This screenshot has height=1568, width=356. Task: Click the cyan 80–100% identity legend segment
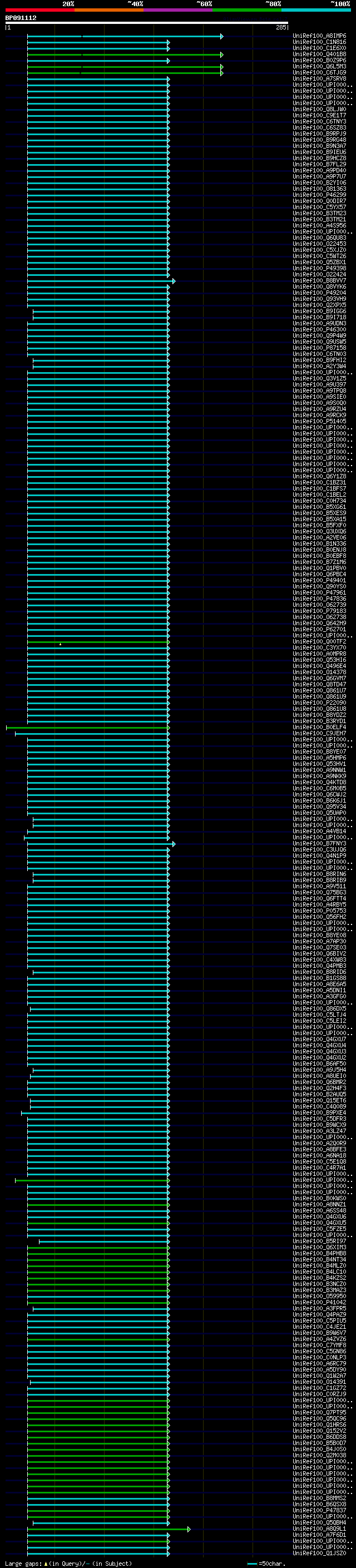click(316, 10)
